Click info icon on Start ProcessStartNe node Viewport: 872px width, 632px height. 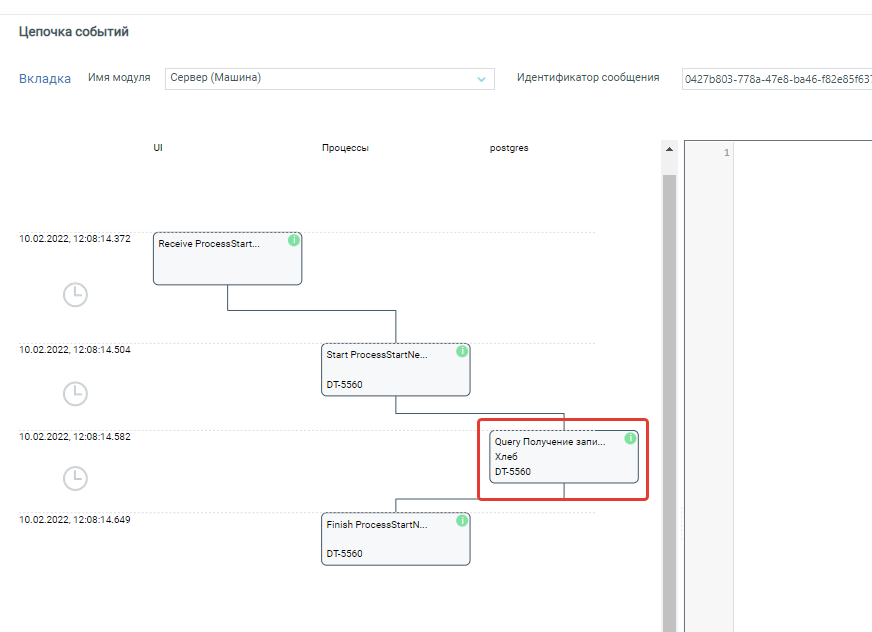(x=462, y=352)
